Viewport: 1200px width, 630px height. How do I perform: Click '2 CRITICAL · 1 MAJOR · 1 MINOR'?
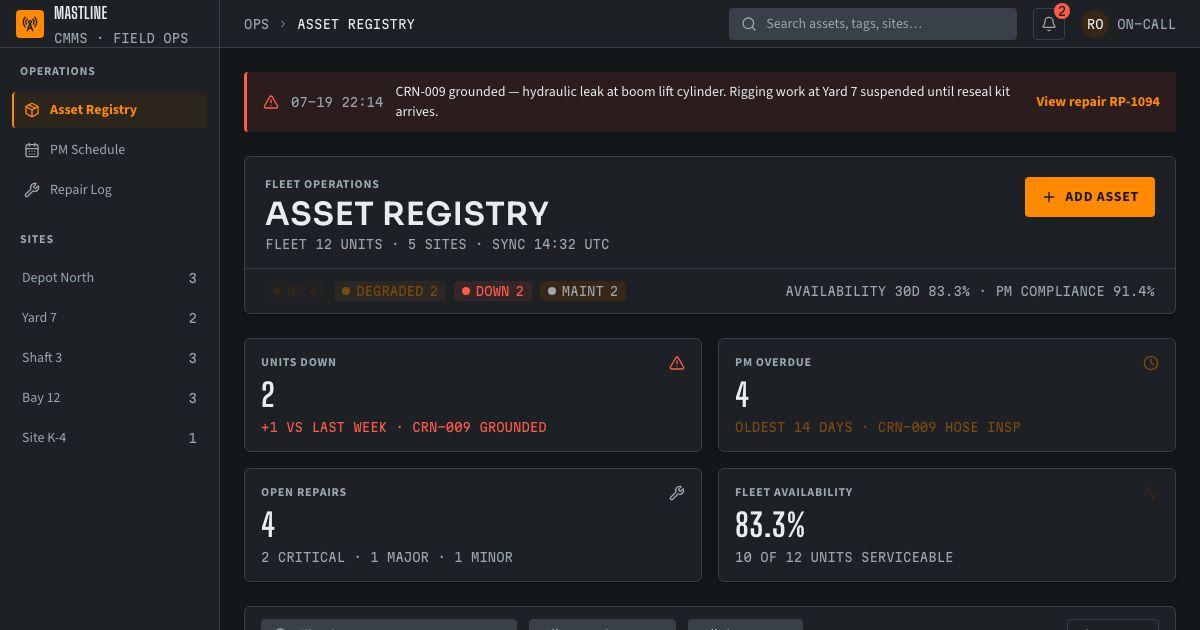point(387,557)
